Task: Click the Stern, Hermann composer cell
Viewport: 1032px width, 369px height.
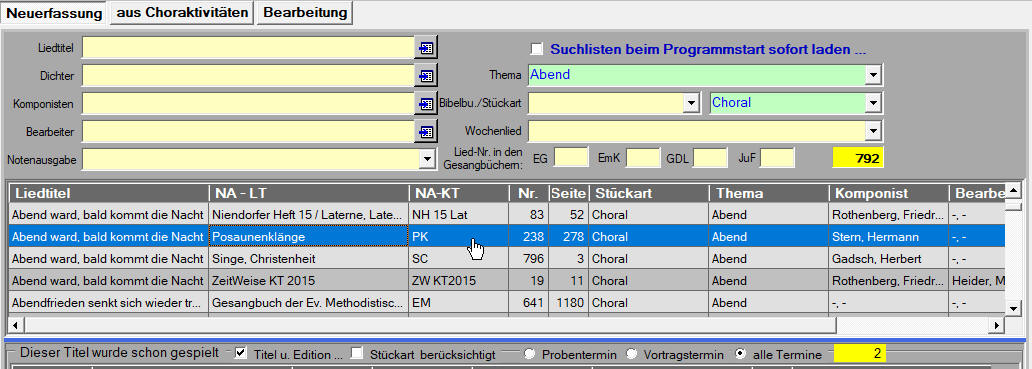Action: (x=889, y=237)
